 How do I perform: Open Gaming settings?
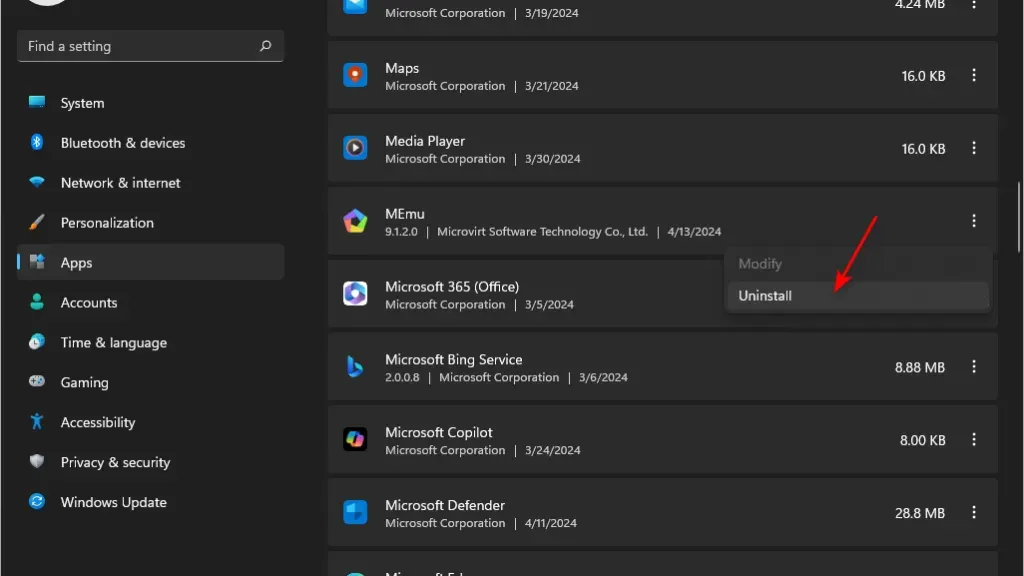coord(150,382)
